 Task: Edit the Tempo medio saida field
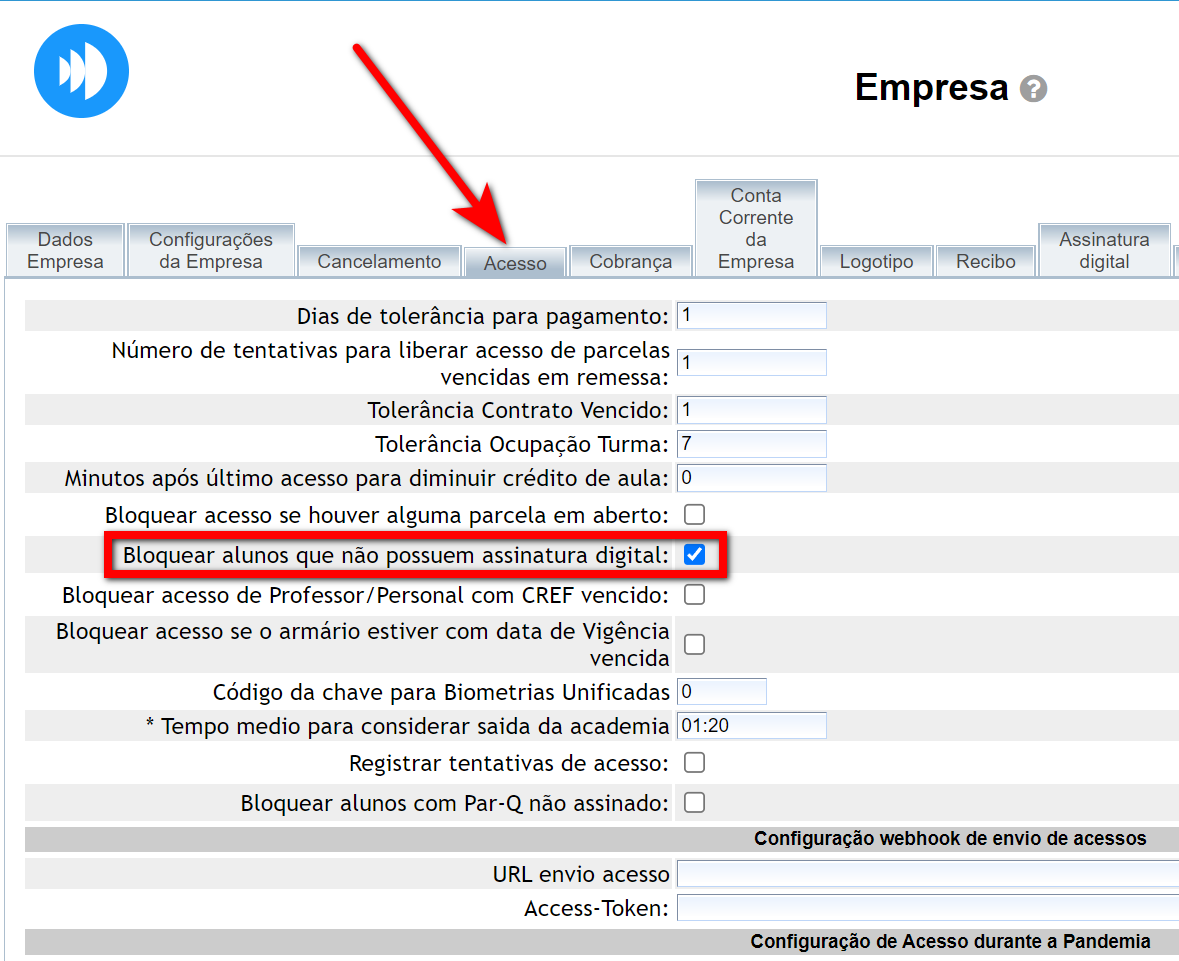[x=751, y=725]
